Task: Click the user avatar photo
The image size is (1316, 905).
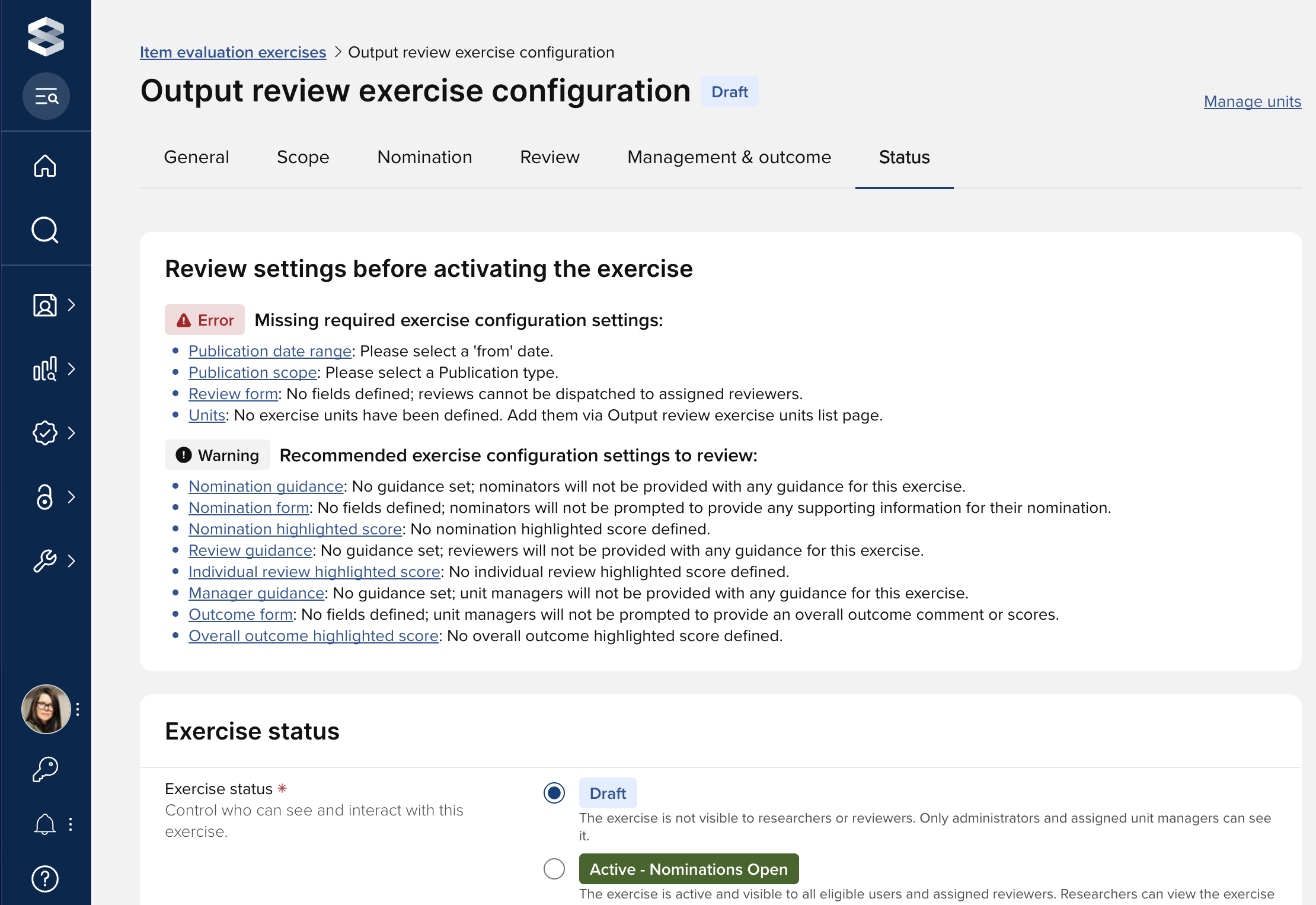Action: pyautogui.click(x=46, y=709)
